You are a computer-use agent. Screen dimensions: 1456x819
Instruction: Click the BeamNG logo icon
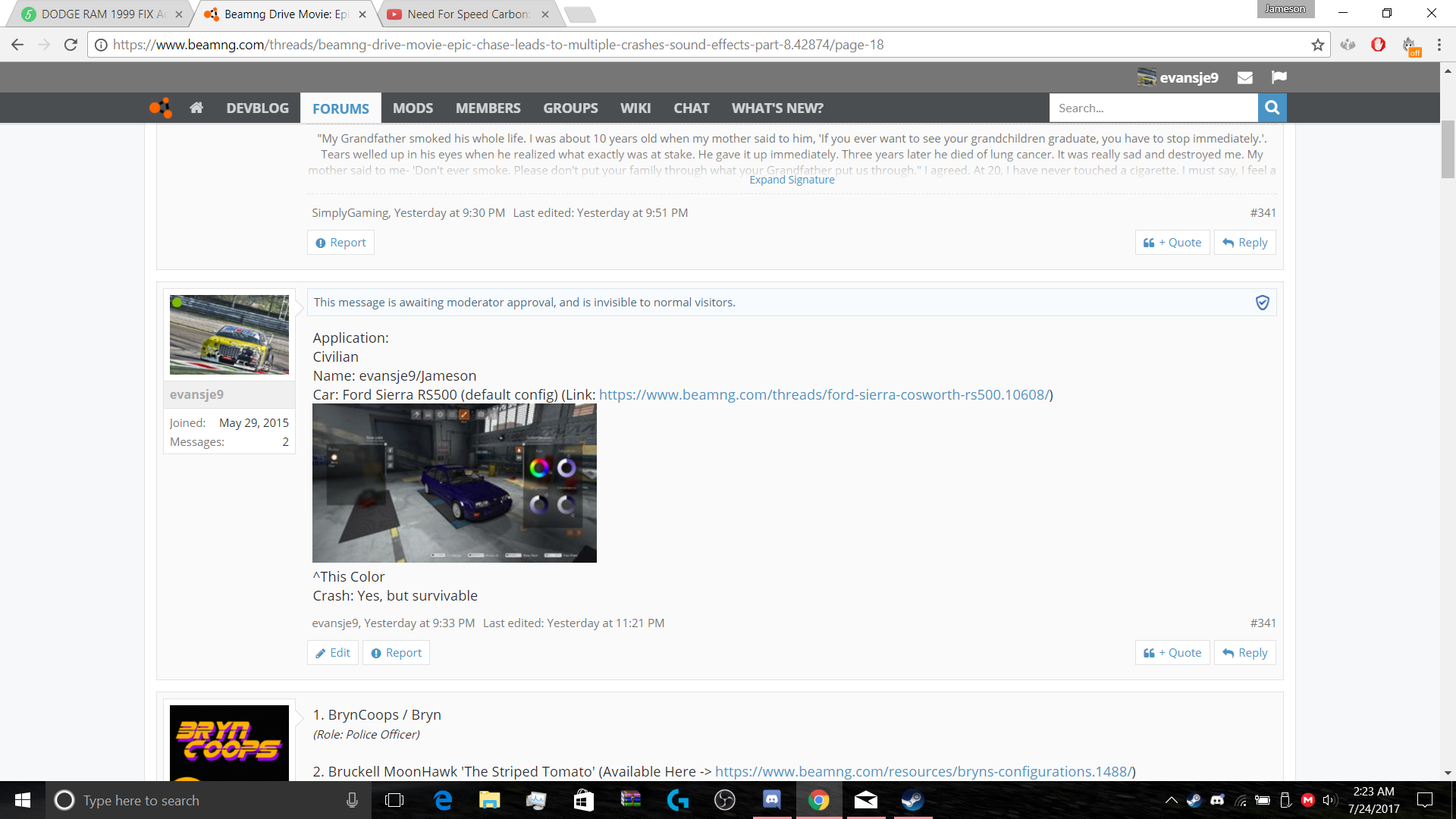(x=161, y=108)
